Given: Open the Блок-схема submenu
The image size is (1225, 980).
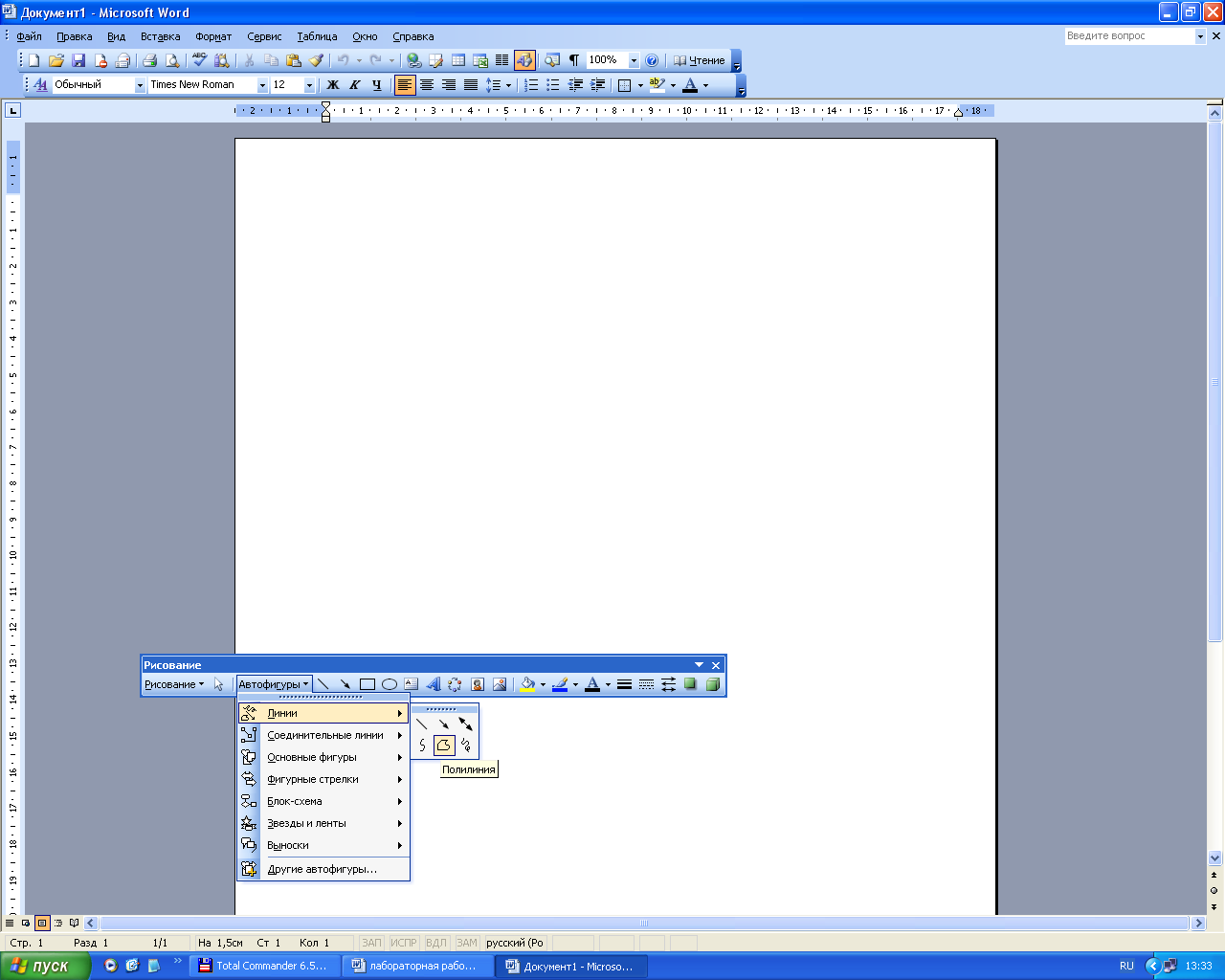Looking at the screenshot, I should tap(323, 801).
